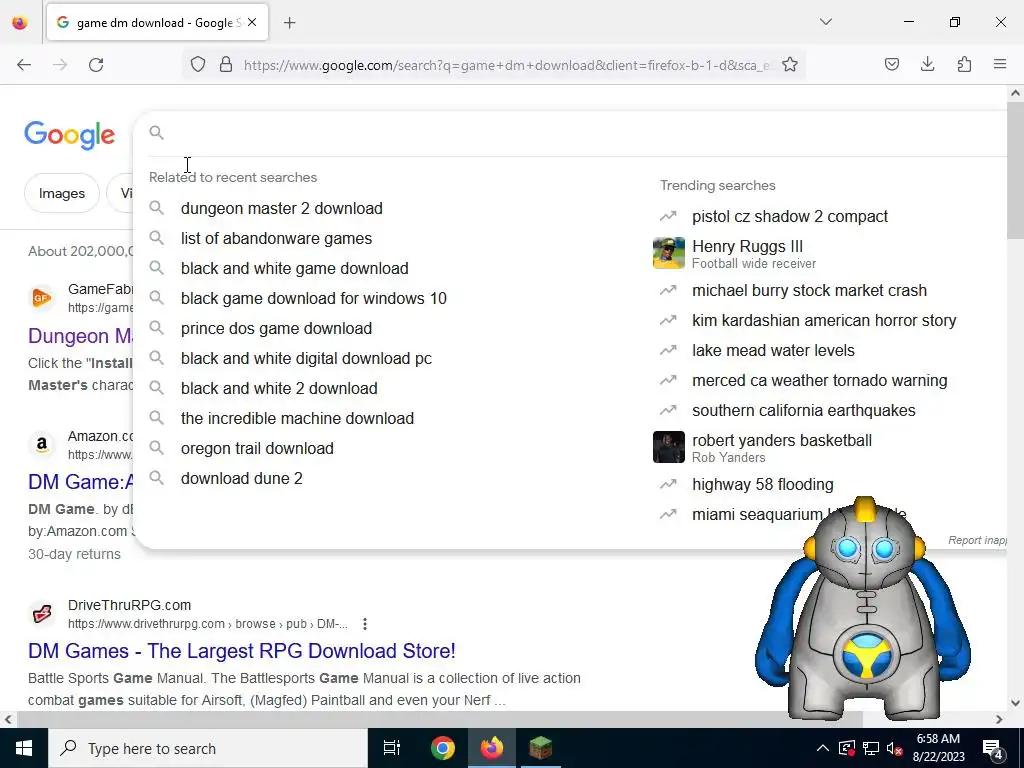Image resolution: width=1024 pixels, height=768 pixels.
Task: Reload the current page
Action: [x=96, y=65]
